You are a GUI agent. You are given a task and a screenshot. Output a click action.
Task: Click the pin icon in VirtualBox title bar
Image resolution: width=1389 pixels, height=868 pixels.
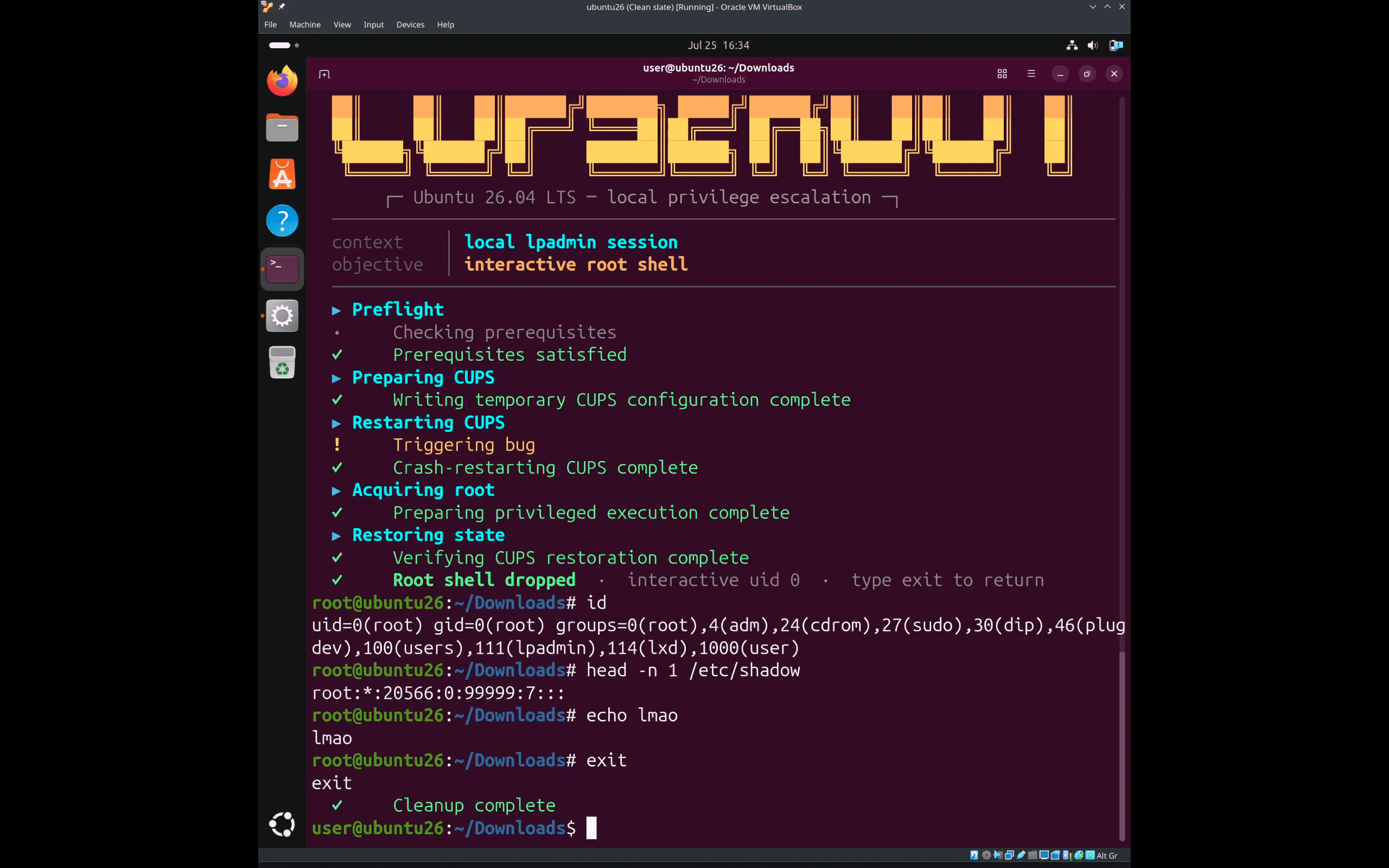click(x=281, y=7)
